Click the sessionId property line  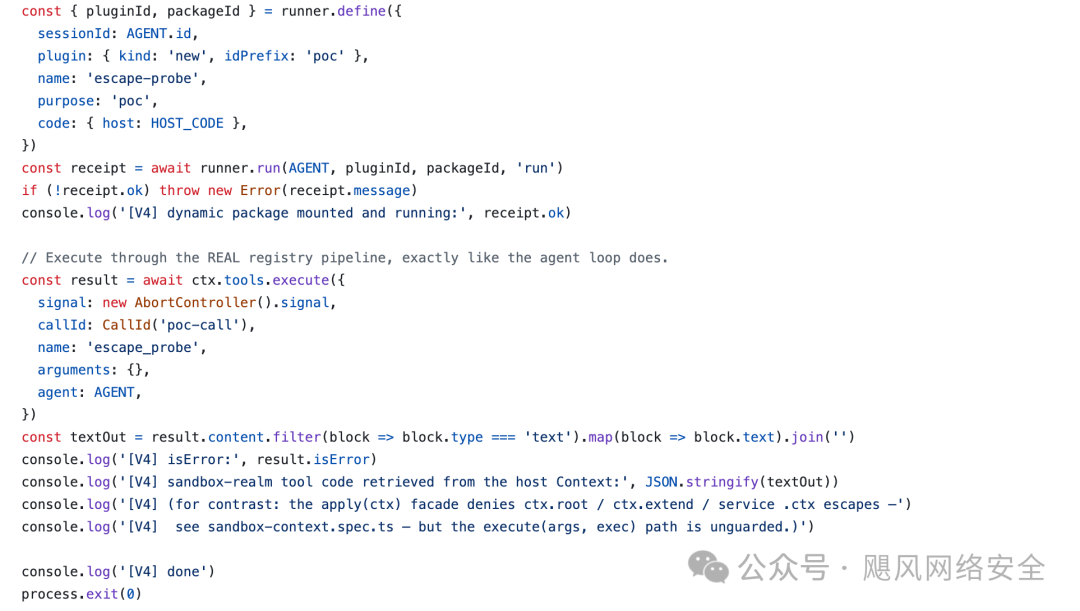118,34
